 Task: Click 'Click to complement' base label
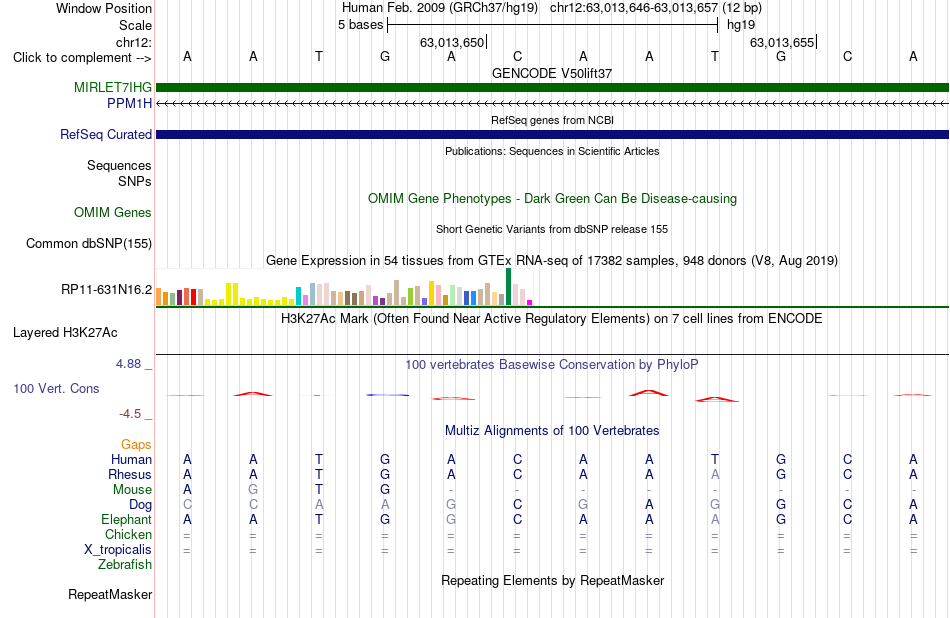[82, 58]
